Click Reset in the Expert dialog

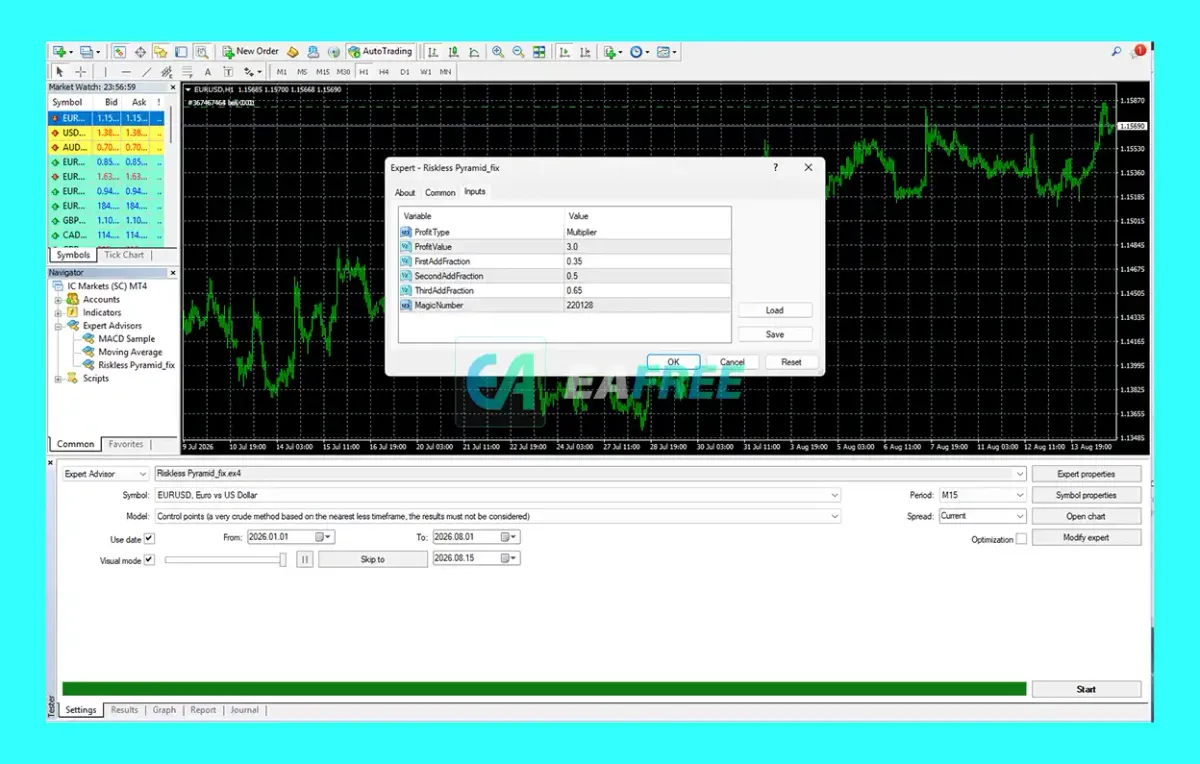(791, 362)
